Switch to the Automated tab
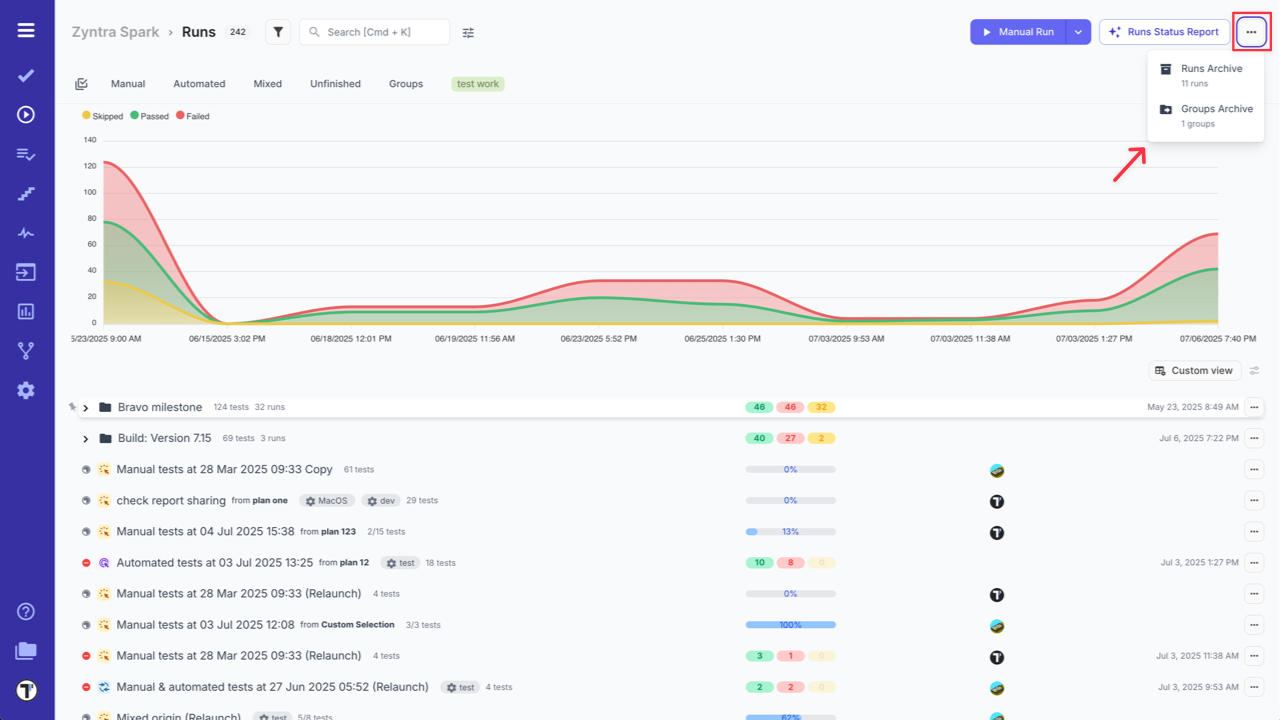The width and height of the screenshot is (1280, 720). [199, 84]
